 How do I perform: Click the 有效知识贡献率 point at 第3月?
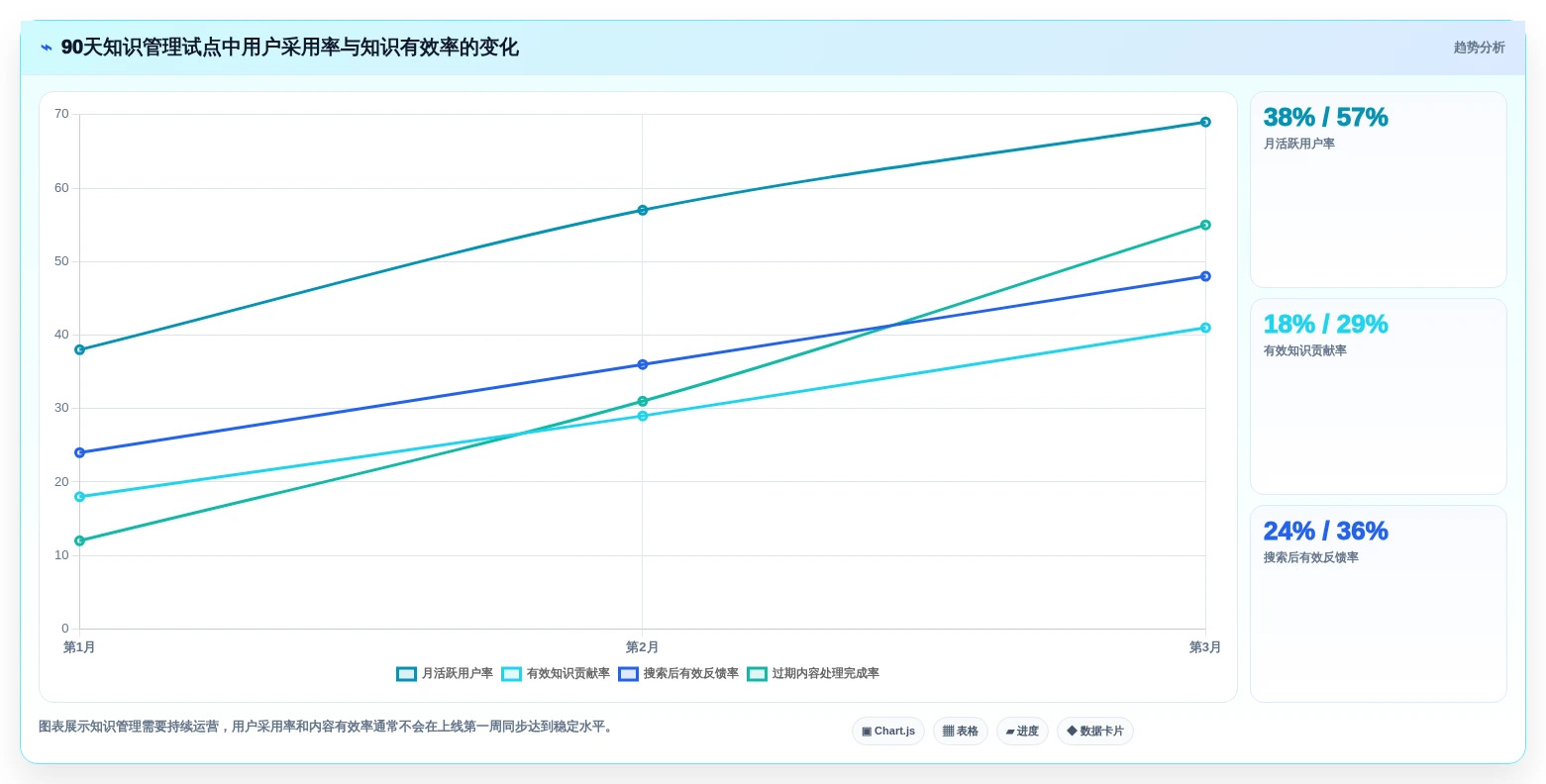[x=1205, y=328]
